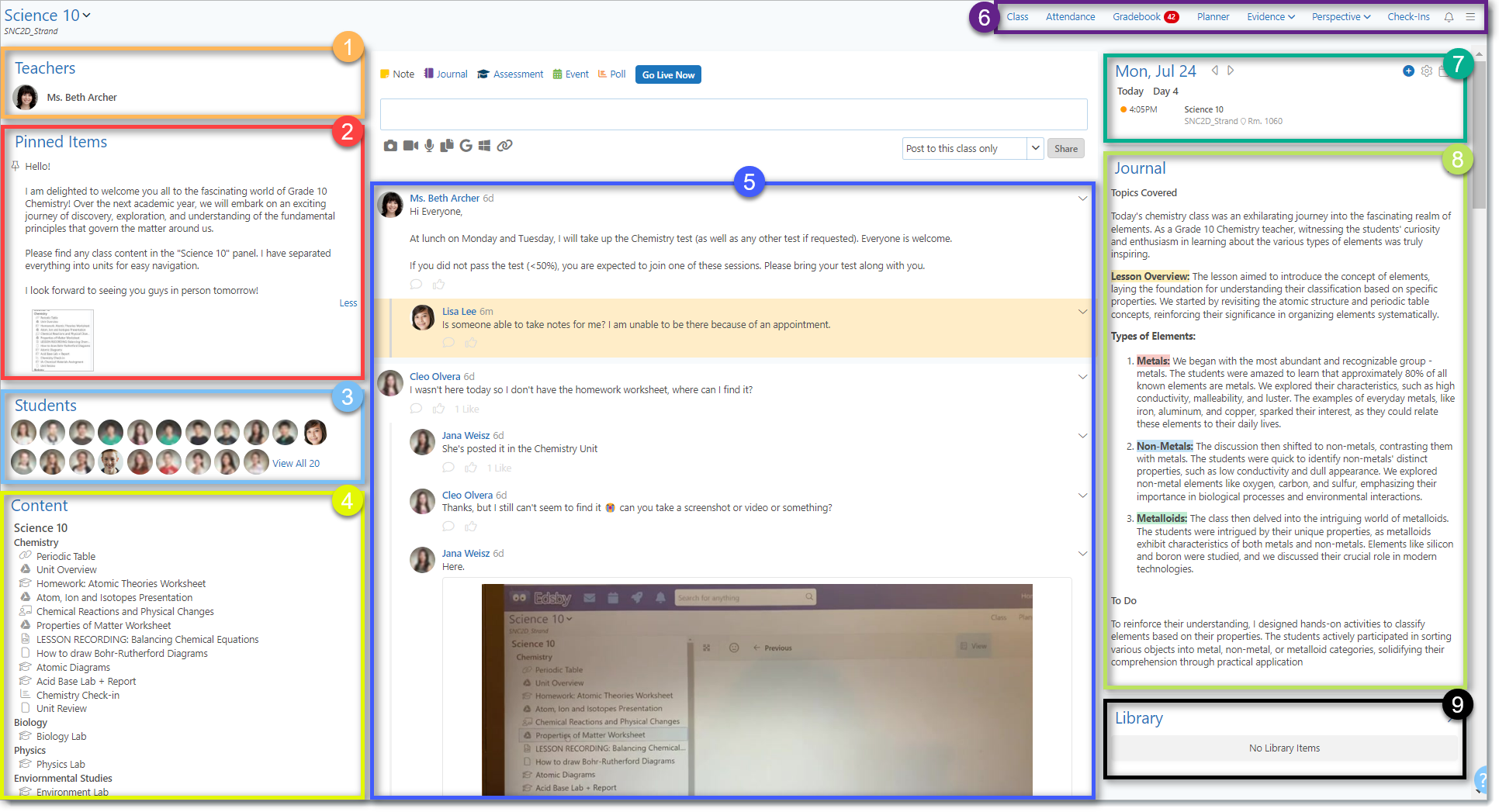
Task: Click in the new post text field
Action: (x=733, y=114)
